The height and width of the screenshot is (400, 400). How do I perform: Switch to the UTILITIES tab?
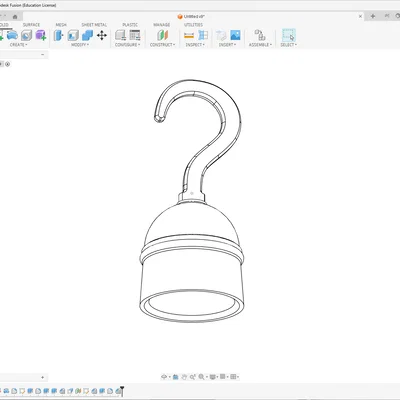[x=193, y=25]
